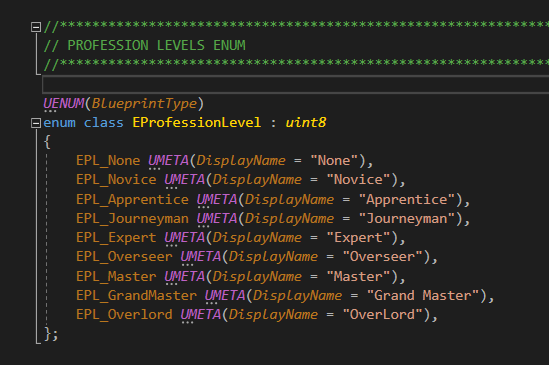Select the UENUM macro keyword

tap(64, 104)
